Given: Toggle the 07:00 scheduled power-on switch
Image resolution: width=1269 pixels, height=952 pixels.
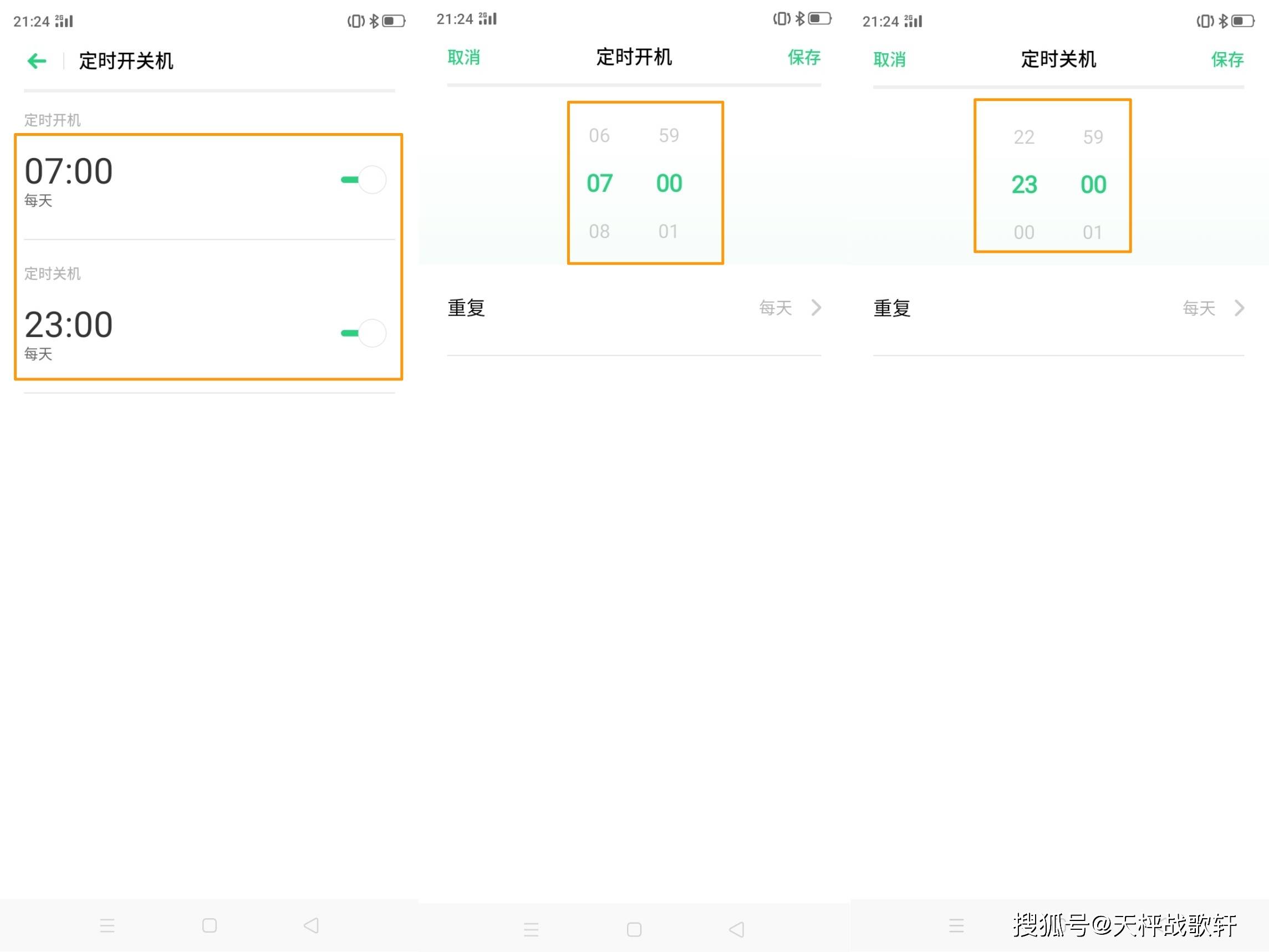Looking at the screenshot, I should (363, 180).
